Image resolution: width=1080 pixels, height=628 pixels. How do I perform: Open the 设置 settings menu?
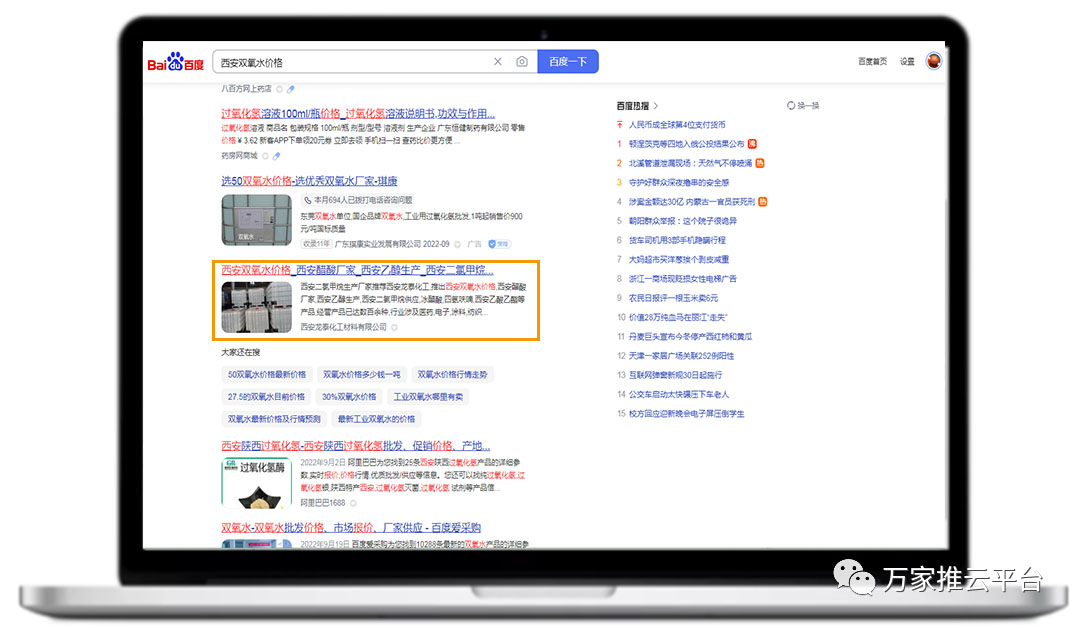pos(907,62)
